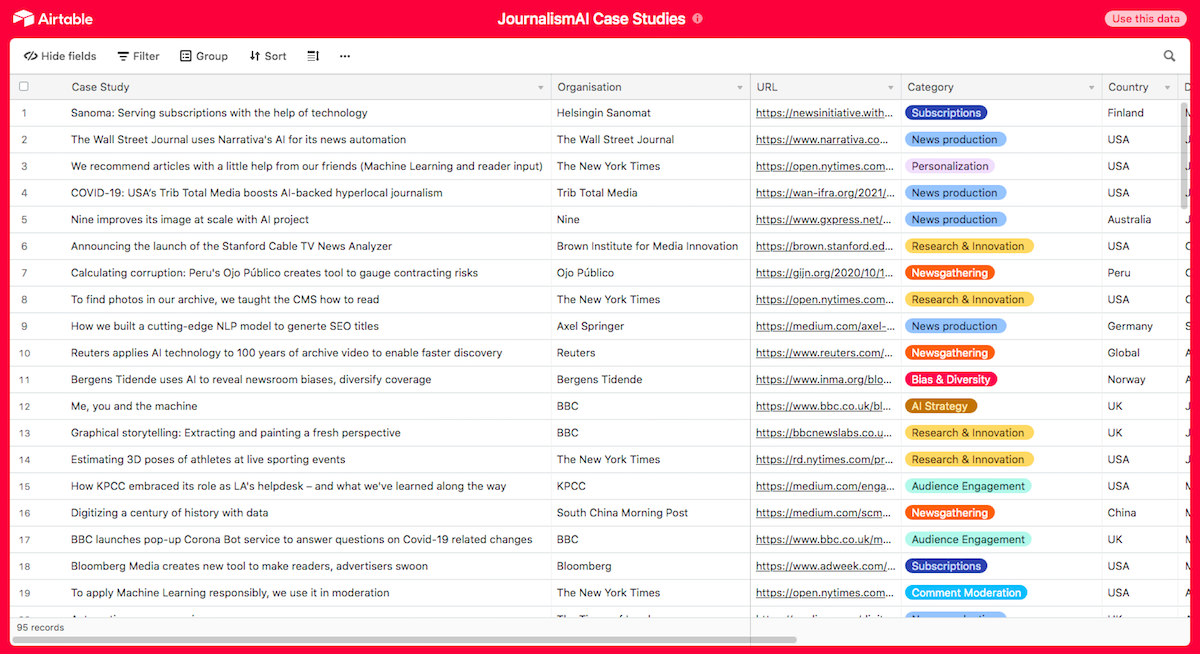
Task: Toggle the select all rows checkbox
Action: tap(24, 87)
